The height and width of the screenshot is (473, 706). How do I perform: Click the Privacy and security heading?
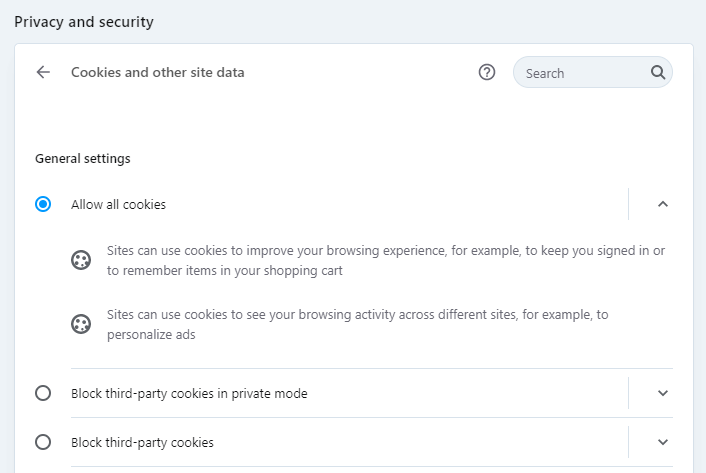84,21
